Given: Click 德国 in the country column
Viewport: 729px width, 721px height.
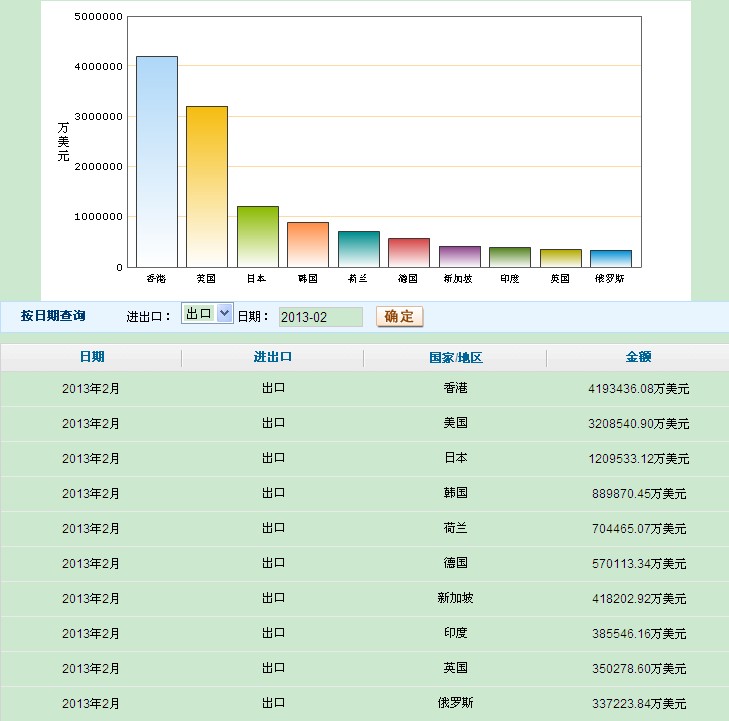Looking at the screenshot, I should [455, 563].
